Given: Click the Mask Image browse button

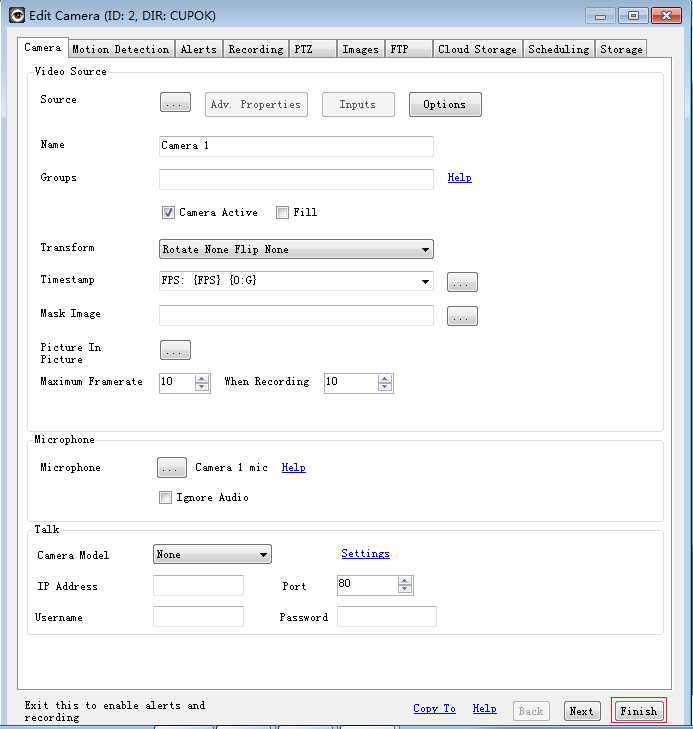Looking at the screenshot, I should pyautogui.click(x=462, y=317).
